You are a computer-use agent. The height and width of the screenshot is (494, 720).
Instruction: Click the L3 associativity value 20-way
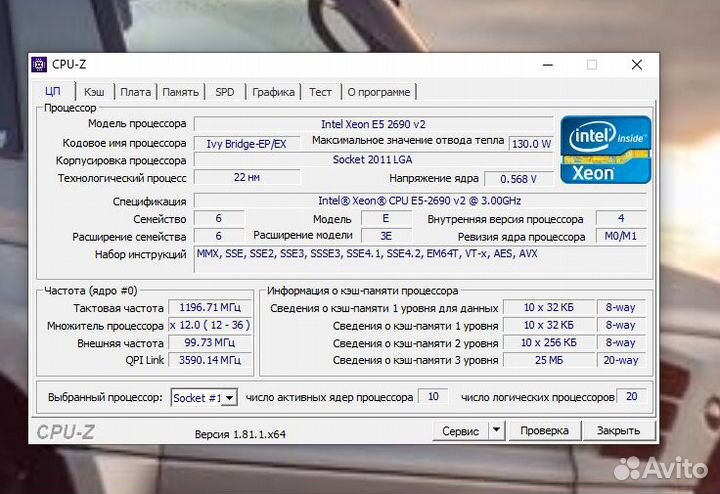pos(620,360)
